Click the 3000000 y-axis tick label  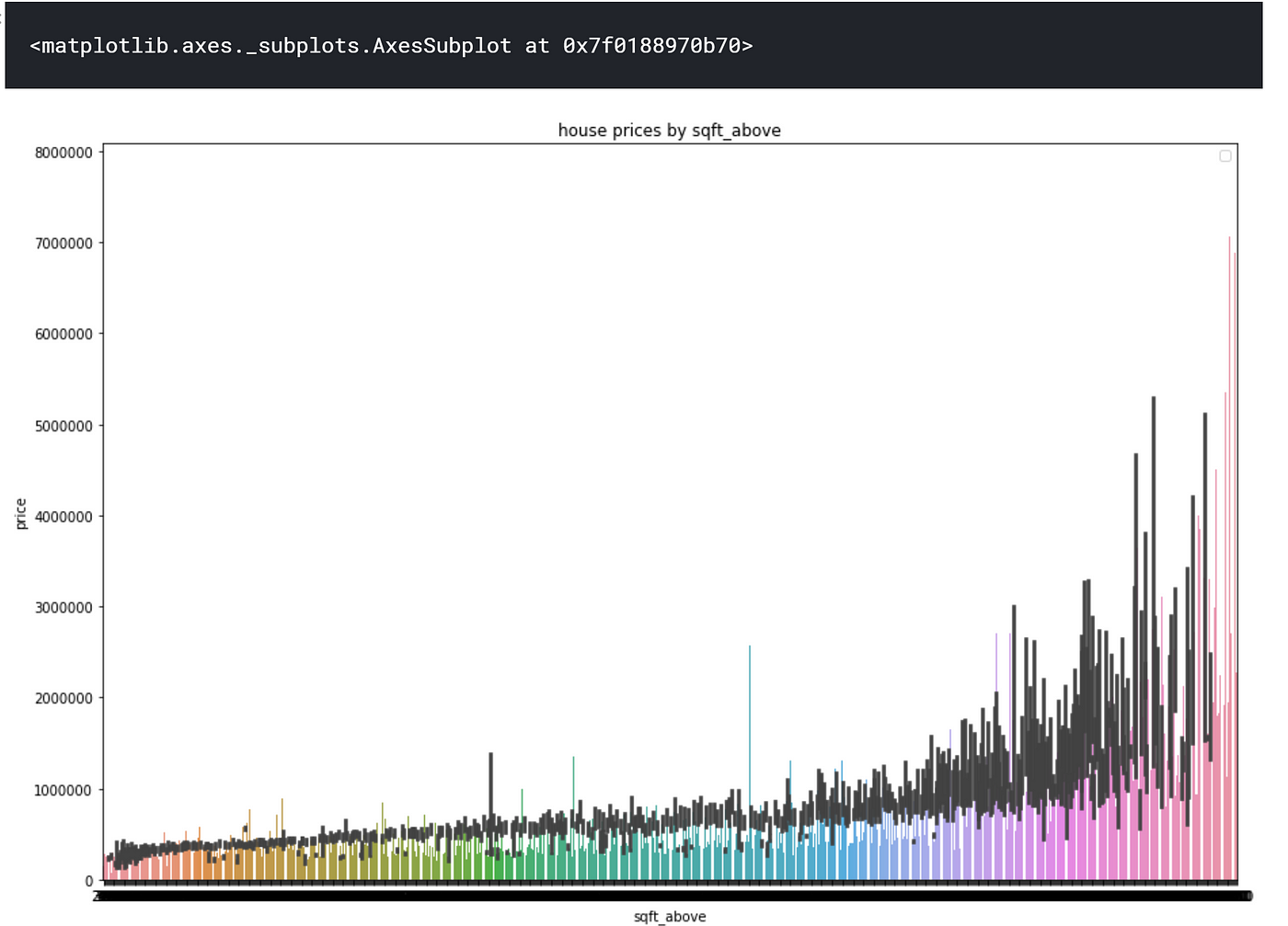pos(63,608)
